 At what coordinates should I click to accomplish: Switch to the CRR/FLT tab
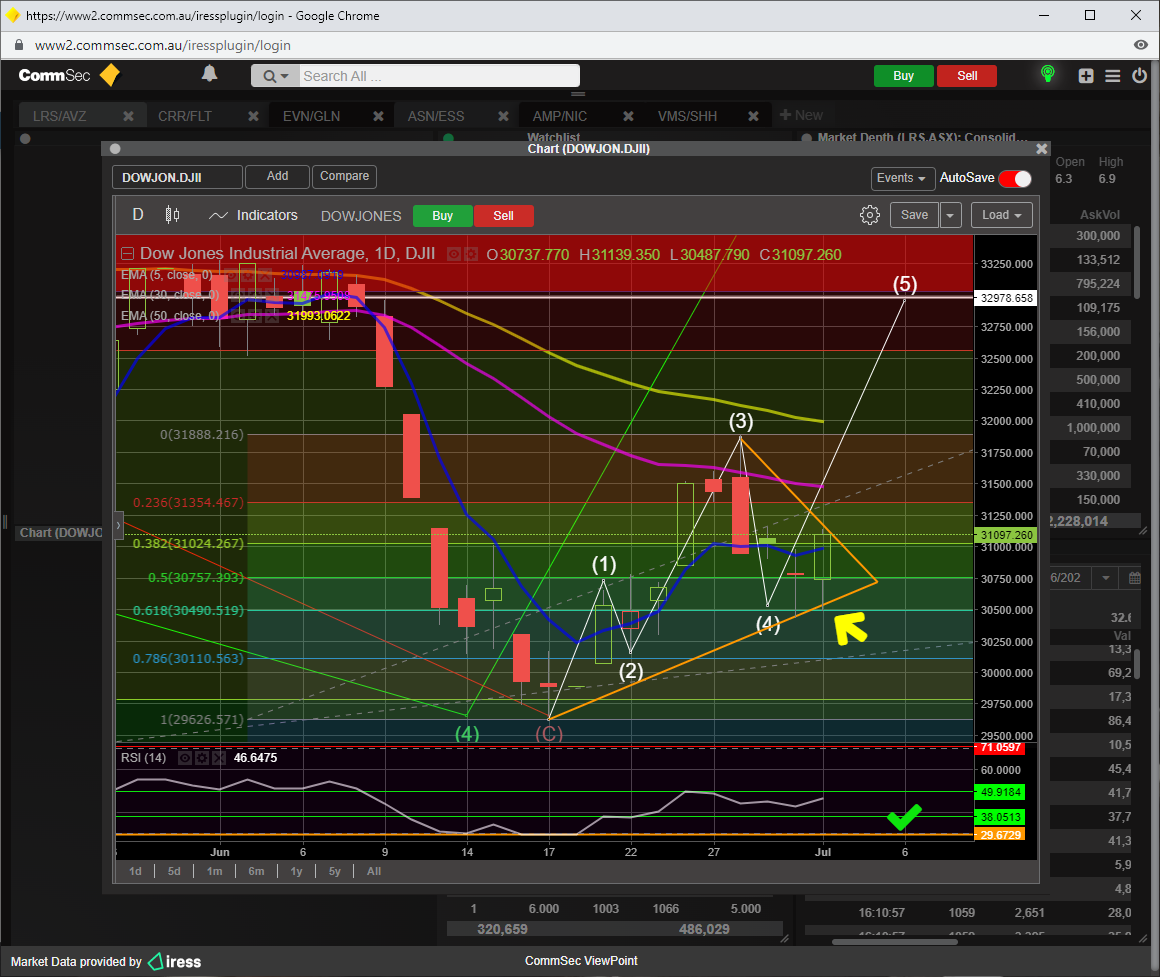click(185, 116)
